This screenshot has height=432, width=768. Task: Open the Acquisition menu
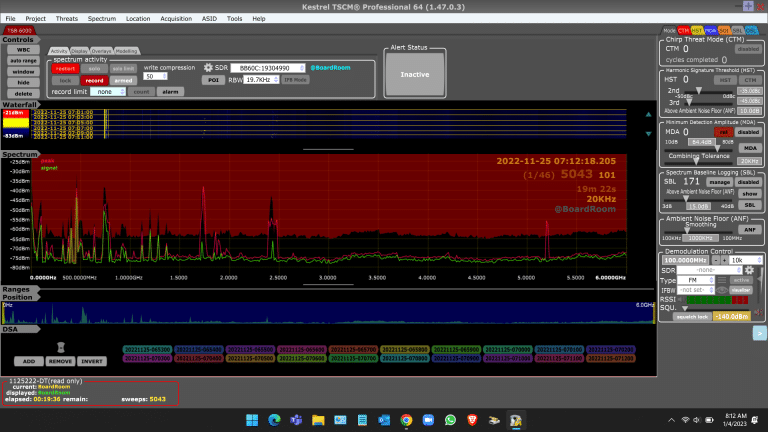point(176,19)
